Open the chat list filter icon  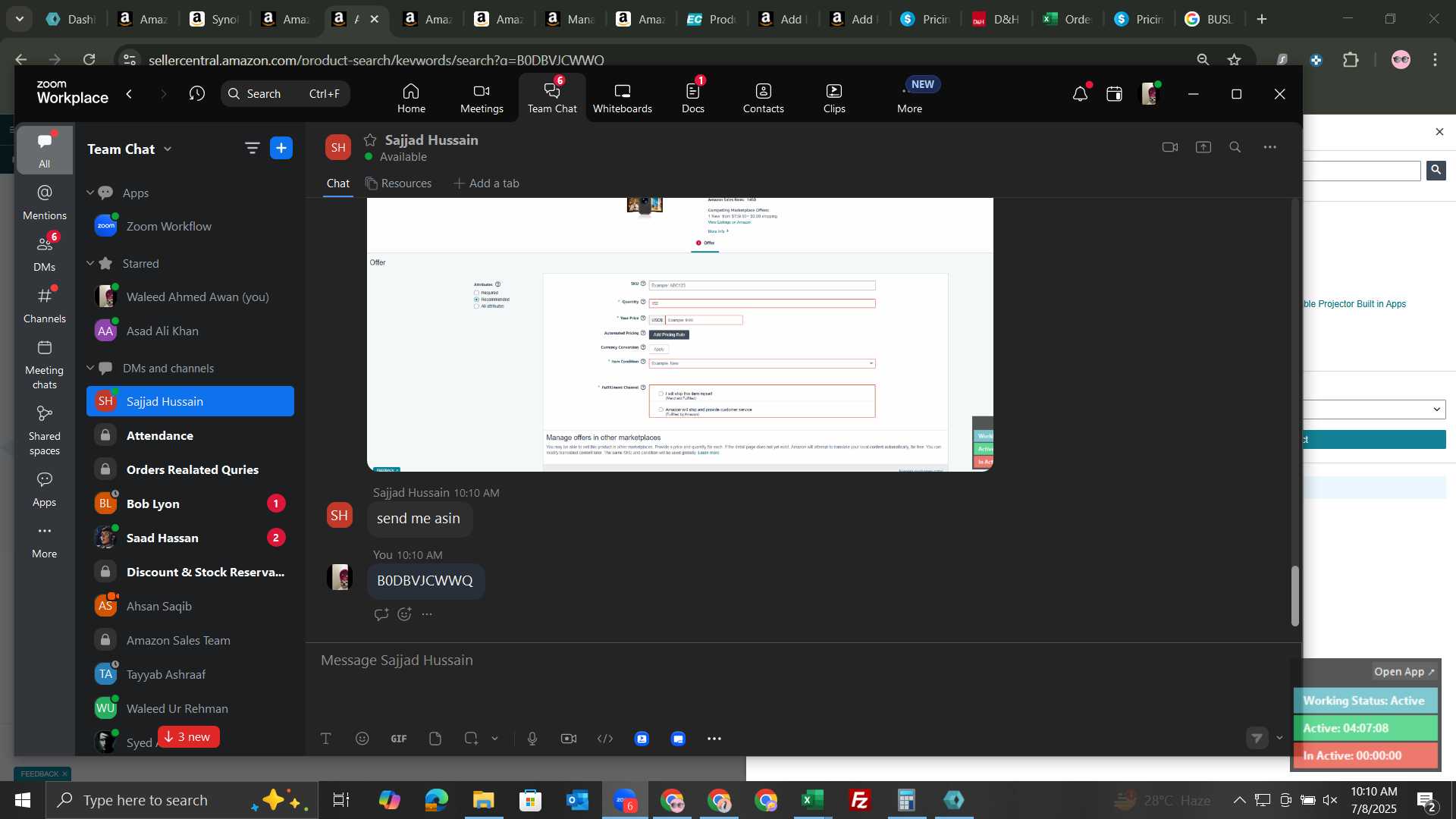(x=252, y=149)
